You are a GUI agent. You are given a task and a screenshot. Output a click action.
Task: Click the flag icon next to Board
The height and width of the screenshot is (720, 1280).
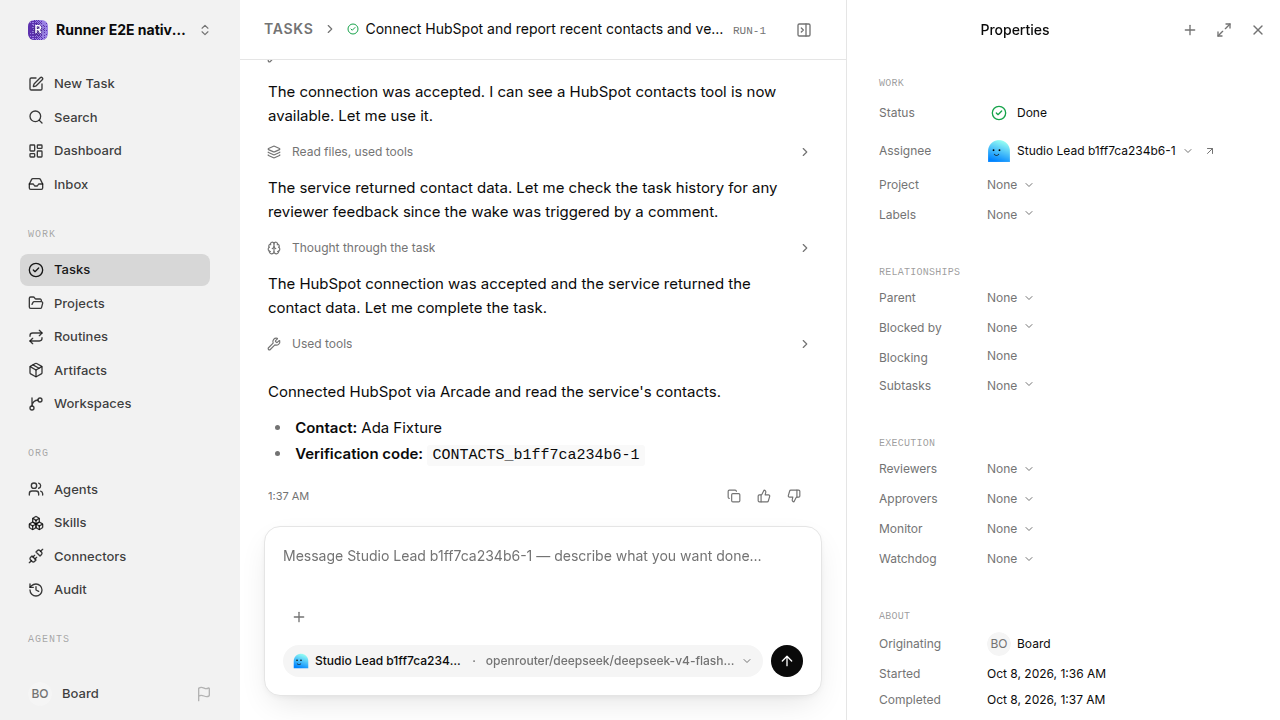pos(204,694)
